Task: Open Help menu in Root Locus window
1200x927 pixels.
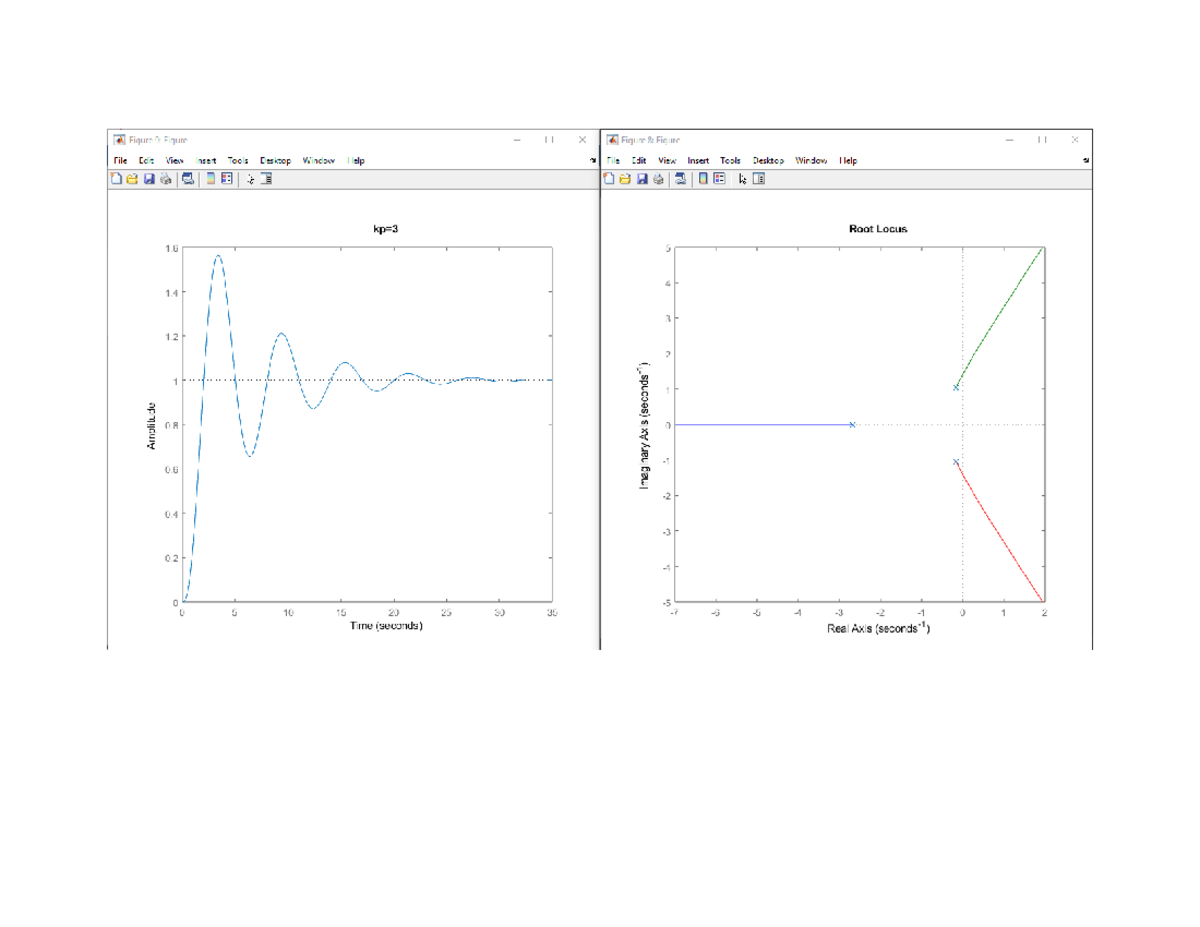Action: tap(848, 160)
